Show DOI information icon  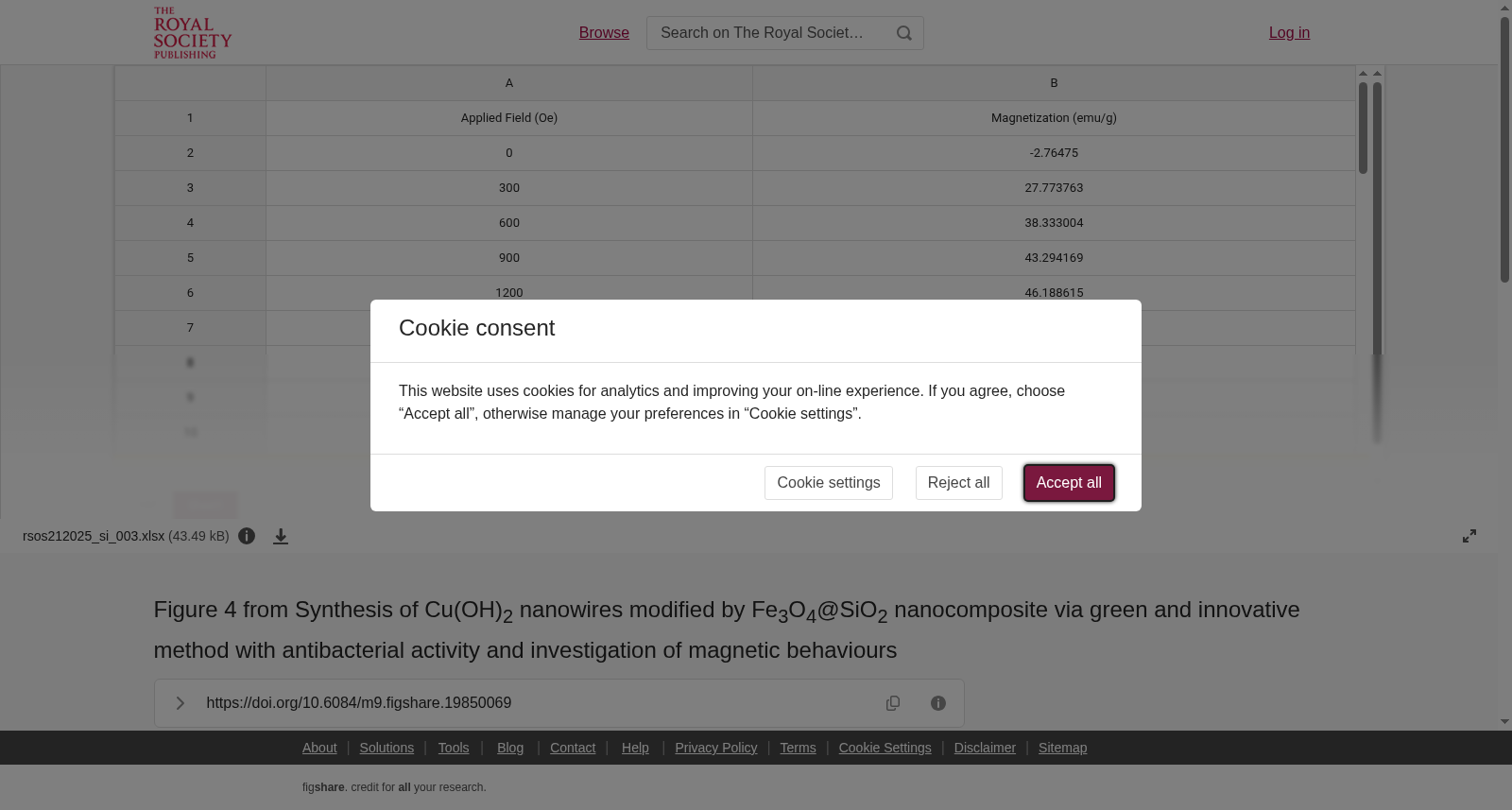pos(938,703)
